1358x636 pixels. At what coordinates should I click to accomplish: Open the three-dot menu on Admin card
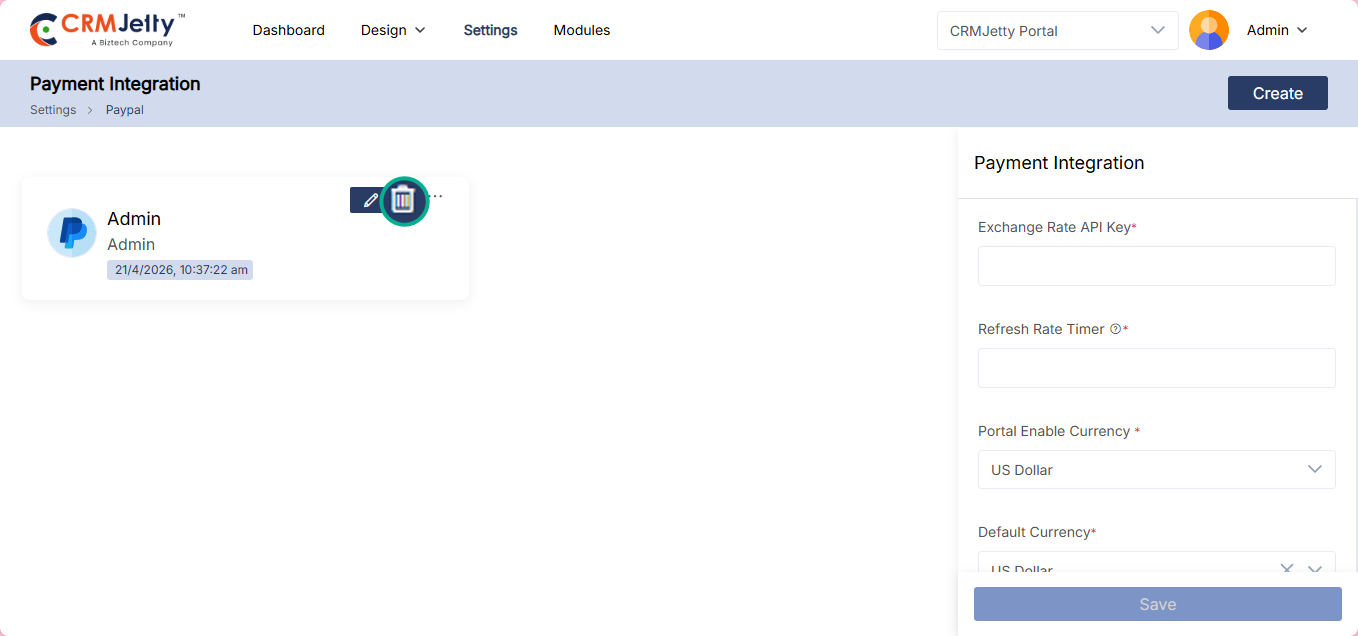coord(436,196)
